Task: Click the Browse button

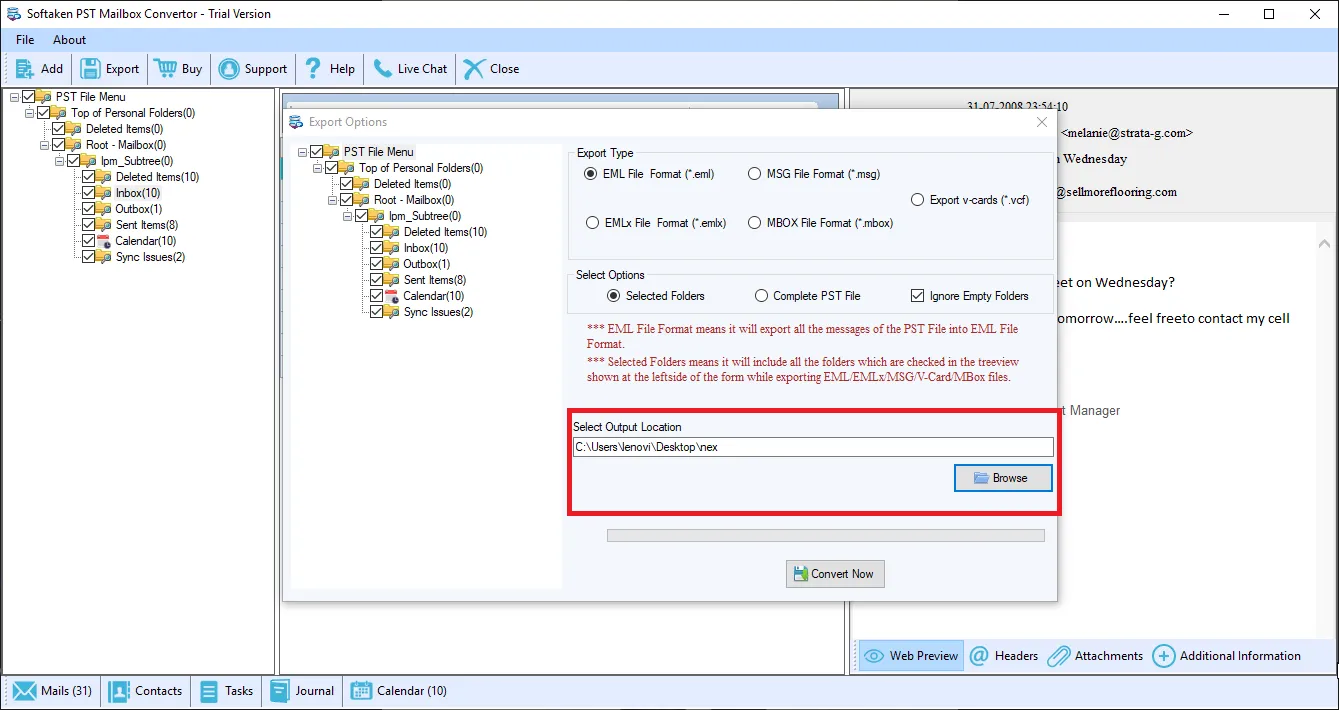Action: click(x=1004, y=478)
